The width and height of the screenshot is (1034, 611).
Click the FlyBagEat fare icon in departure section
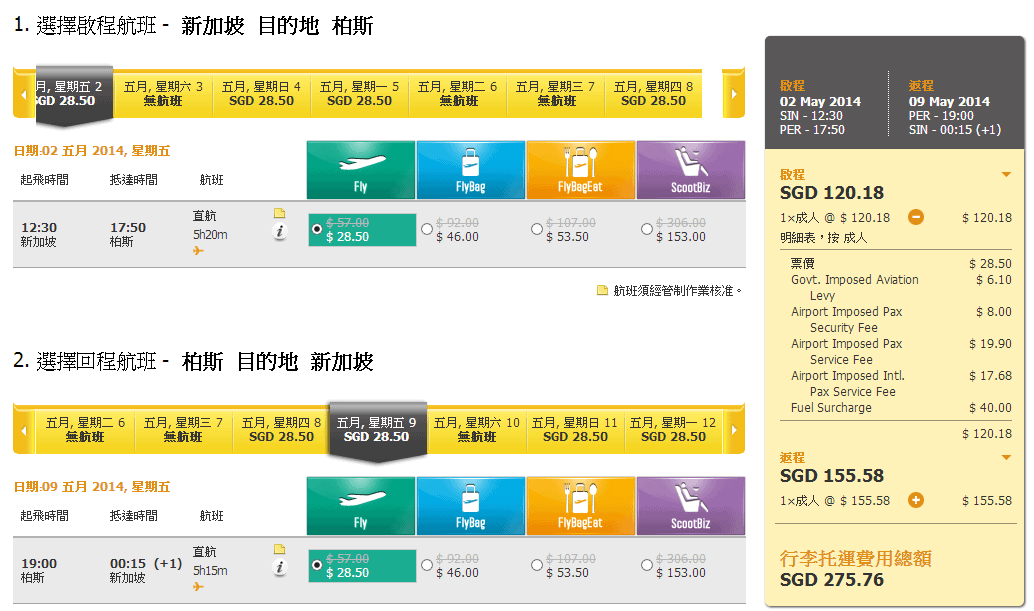(580, 169)
